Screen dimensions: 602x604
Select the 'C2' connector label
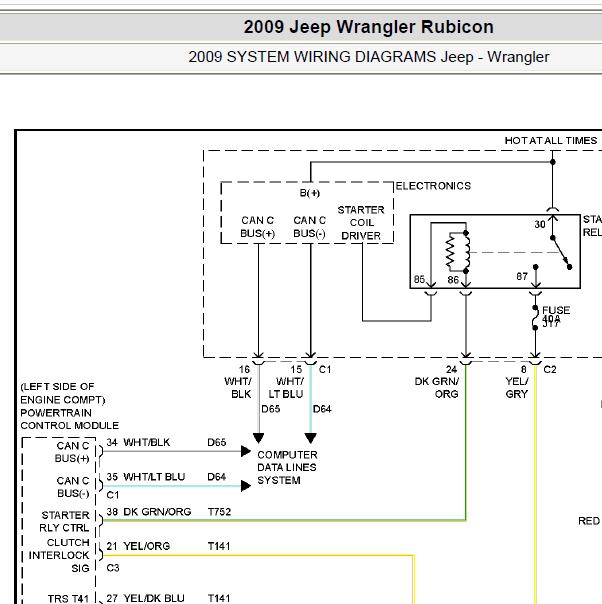(550, 370)
